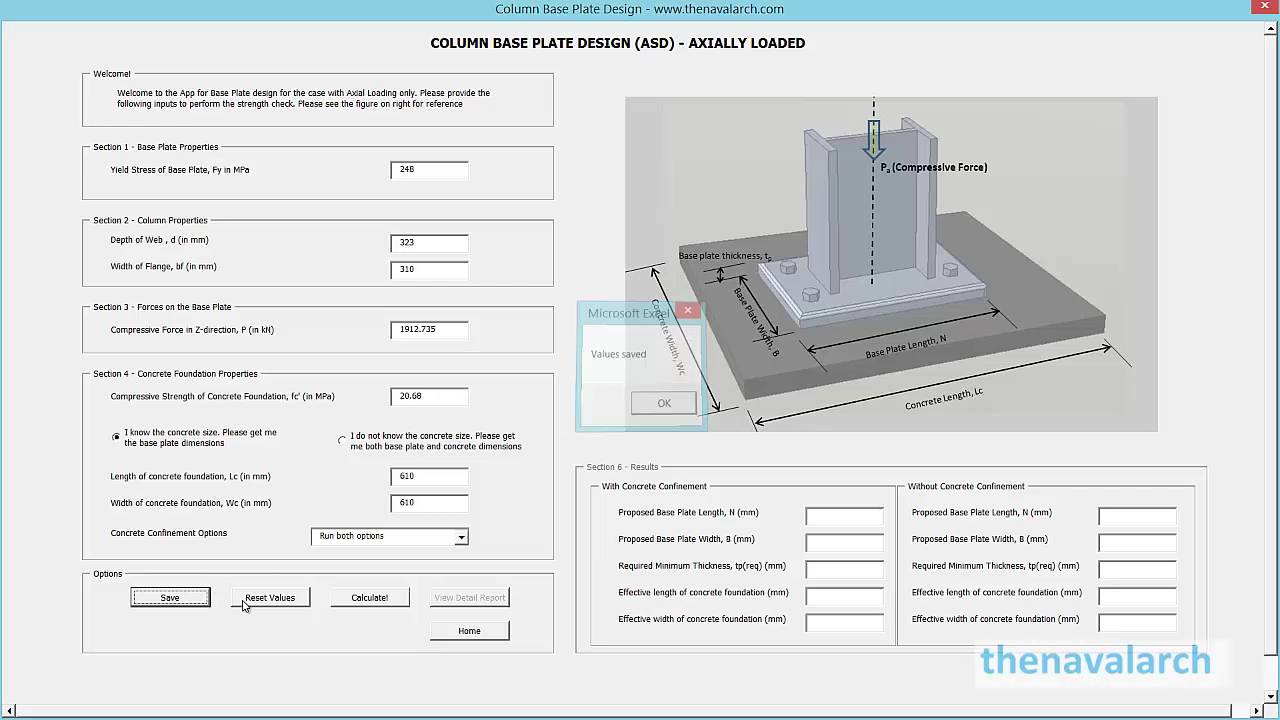This screenshot has width=1280, height=720.
Task: Click the Width of concrete foundation field
Action: [x=429, y=503]
